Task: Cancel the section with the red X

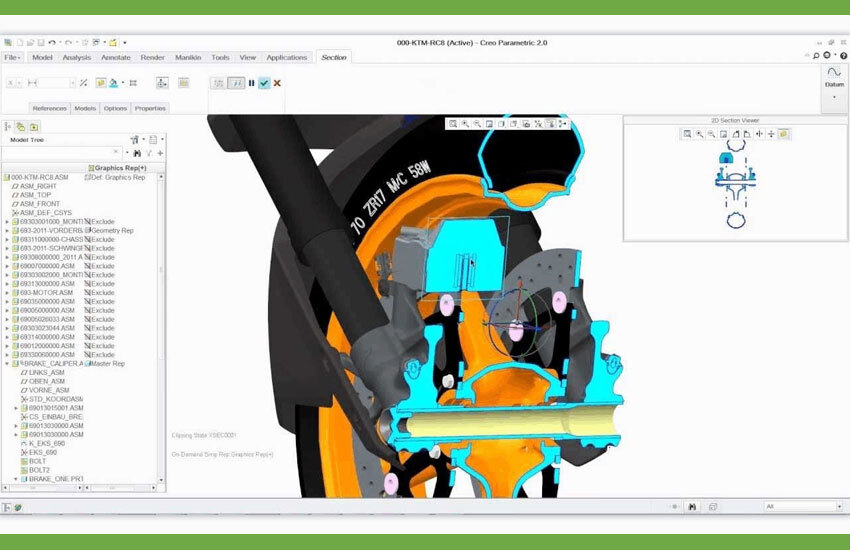Action: [x=277, y=83]
